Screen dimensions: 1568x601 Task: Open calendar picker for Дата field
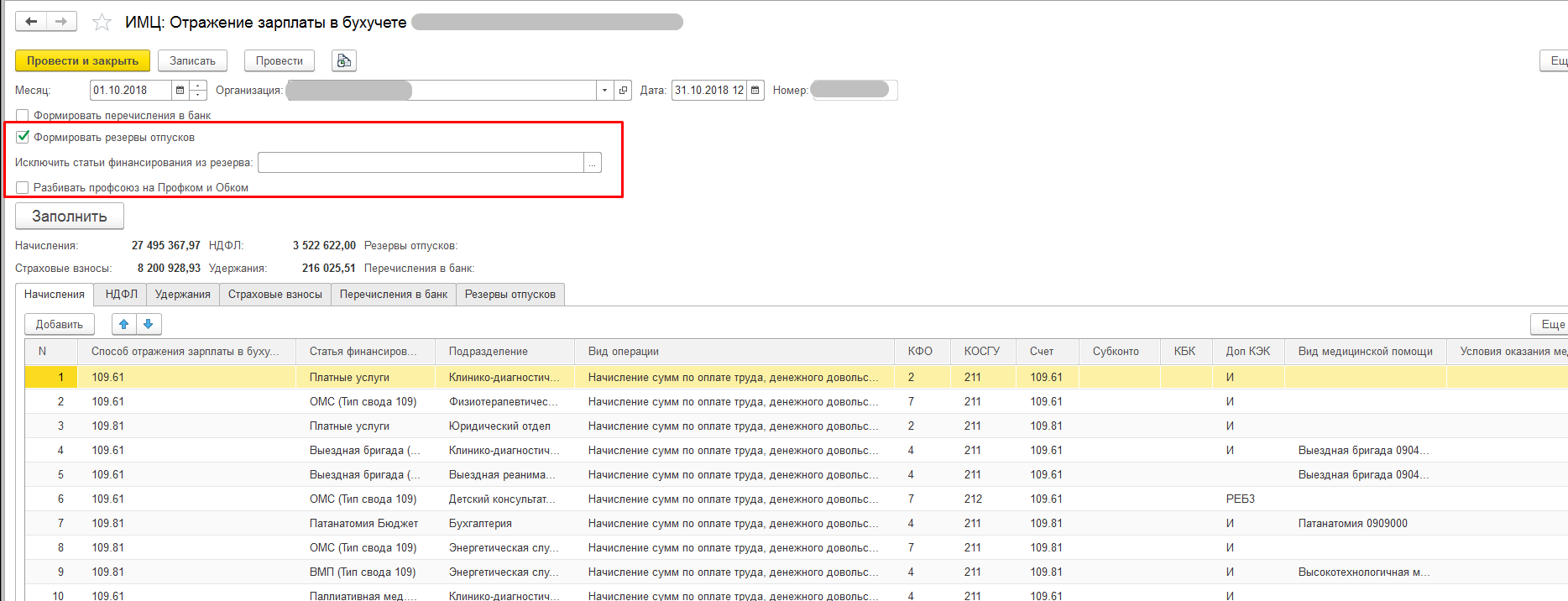755,91
